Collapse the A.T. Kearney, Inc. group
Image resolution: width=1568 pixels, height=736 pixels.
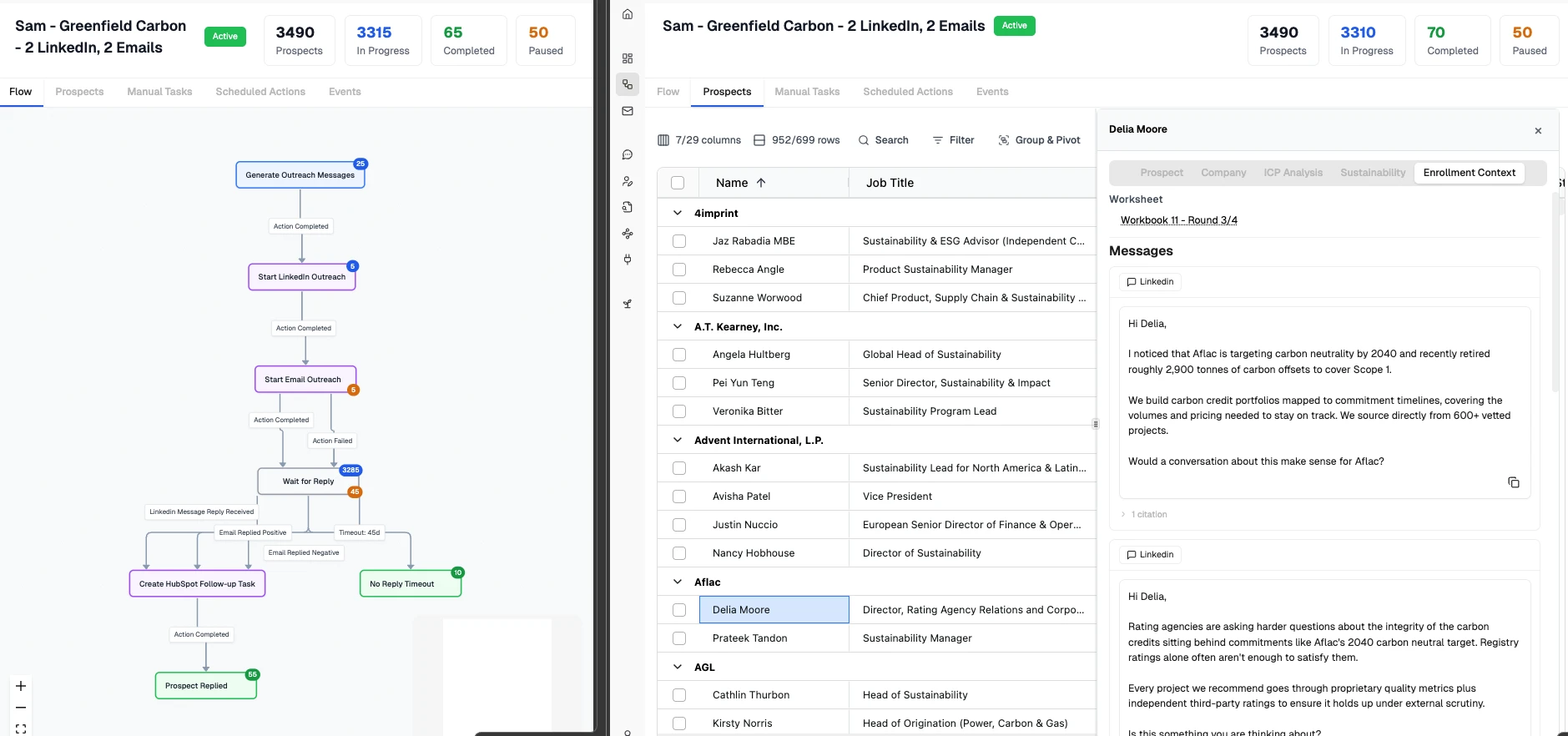pyautogui.click(x=678, y=326)
